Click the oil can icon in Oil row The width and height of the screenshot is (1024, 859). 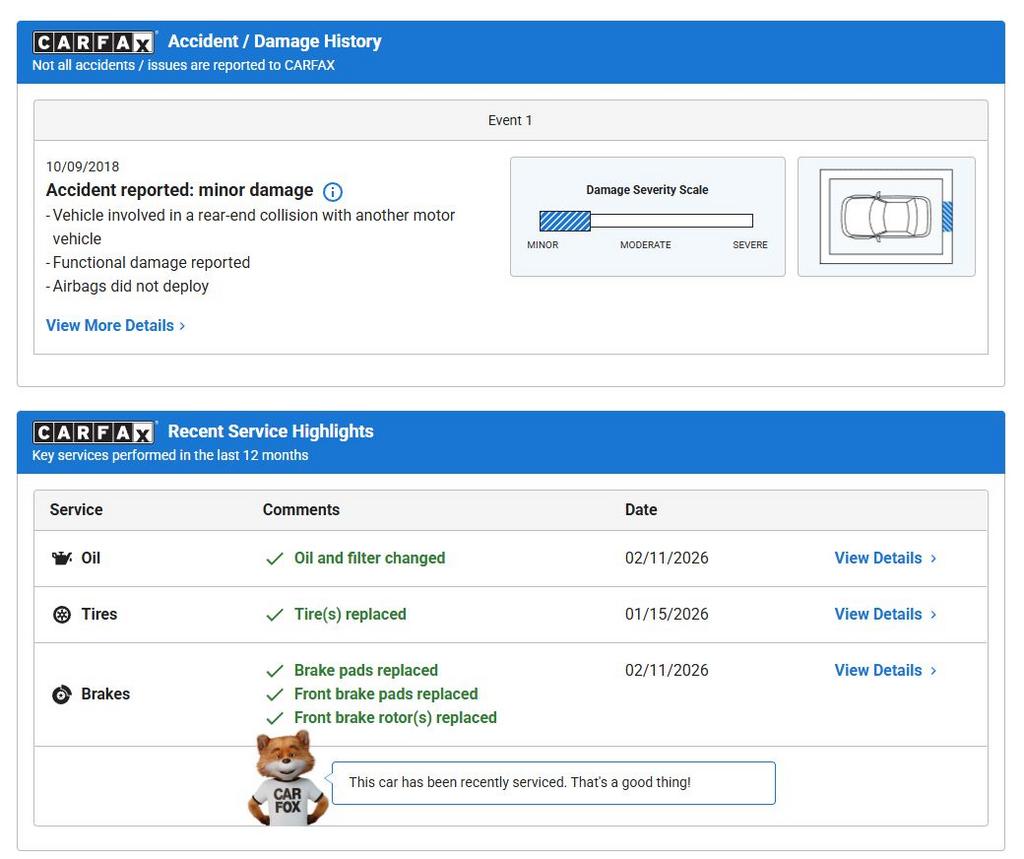pyautogui.click(x=62, y=558)
